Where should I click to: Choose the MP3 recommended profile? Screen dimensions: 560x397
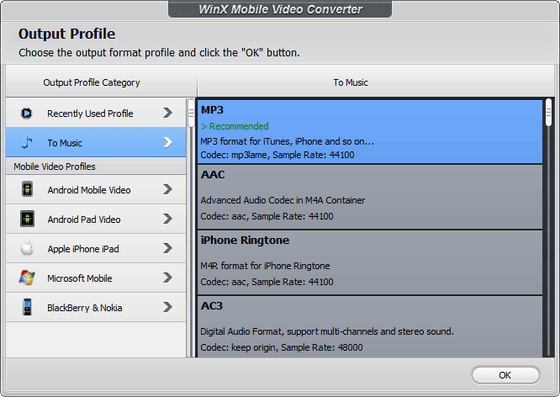[x=370, y=132]
